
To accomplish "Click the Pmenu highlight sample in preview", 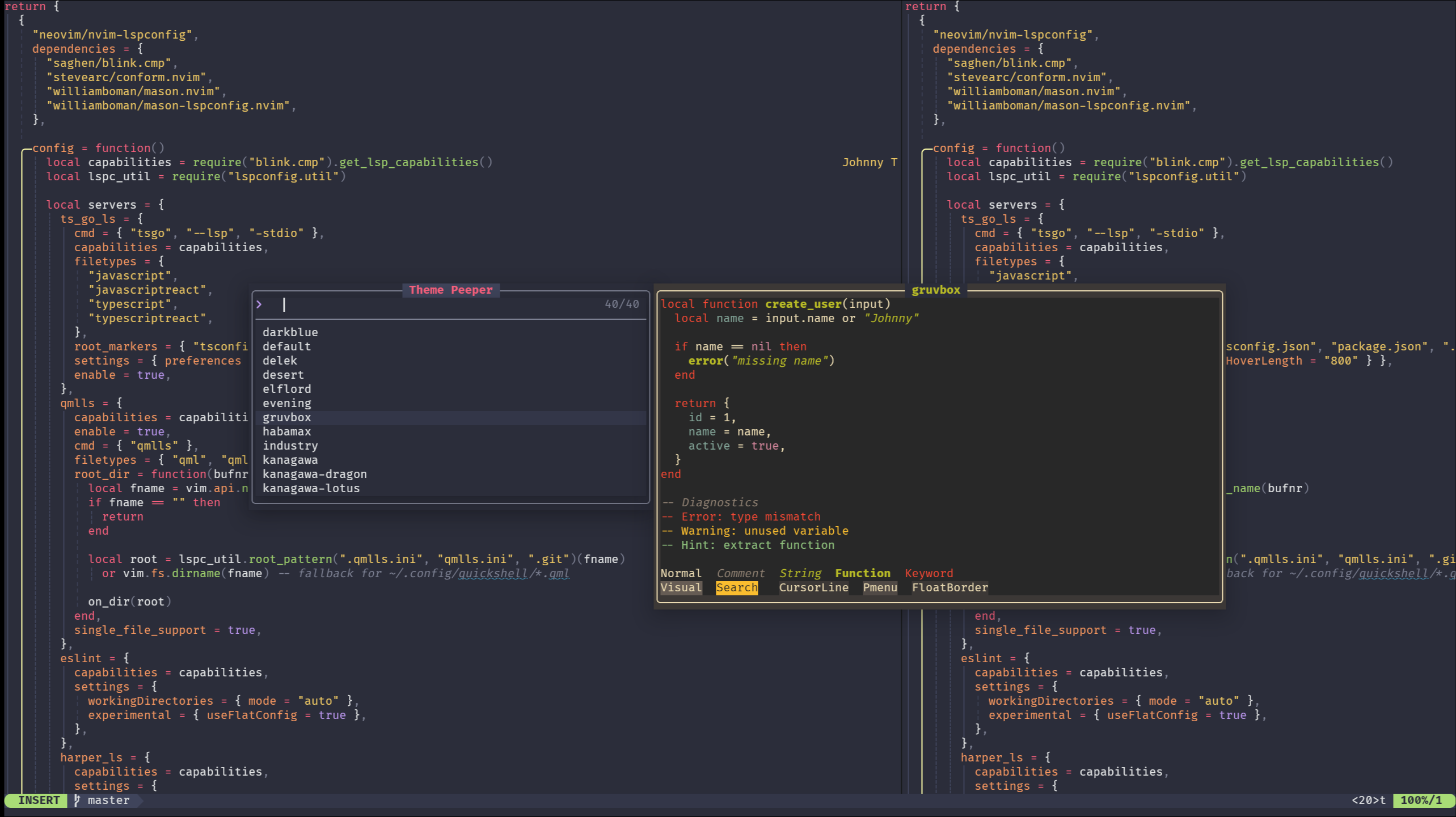I will (880, 587).
